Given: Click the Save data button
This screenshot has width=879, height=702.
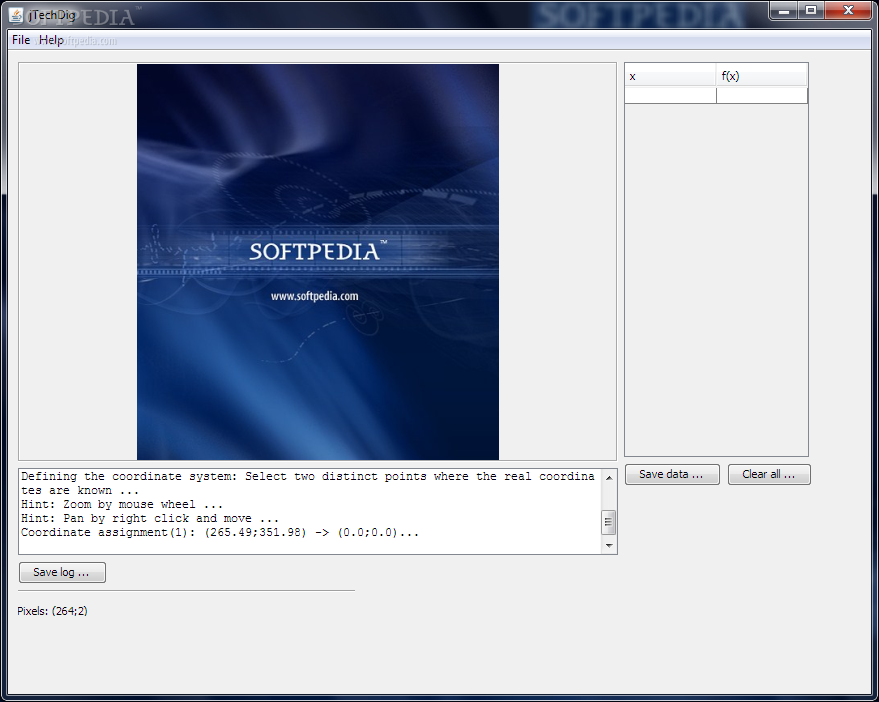Looking at the screenshot, I should (x=672, y=474).
